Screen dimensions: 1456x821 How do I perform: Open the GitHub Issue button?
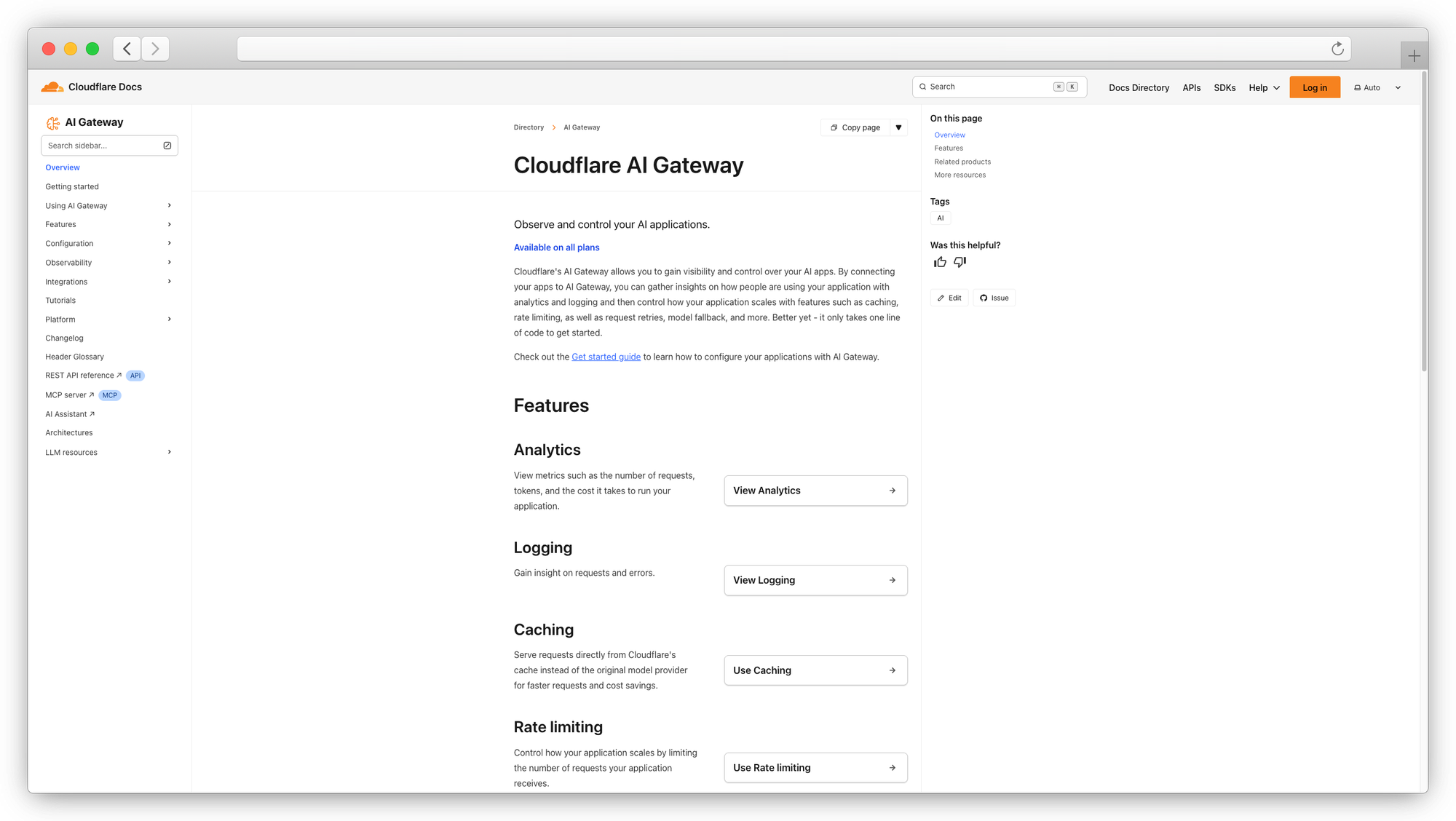(x=994, y=298)
